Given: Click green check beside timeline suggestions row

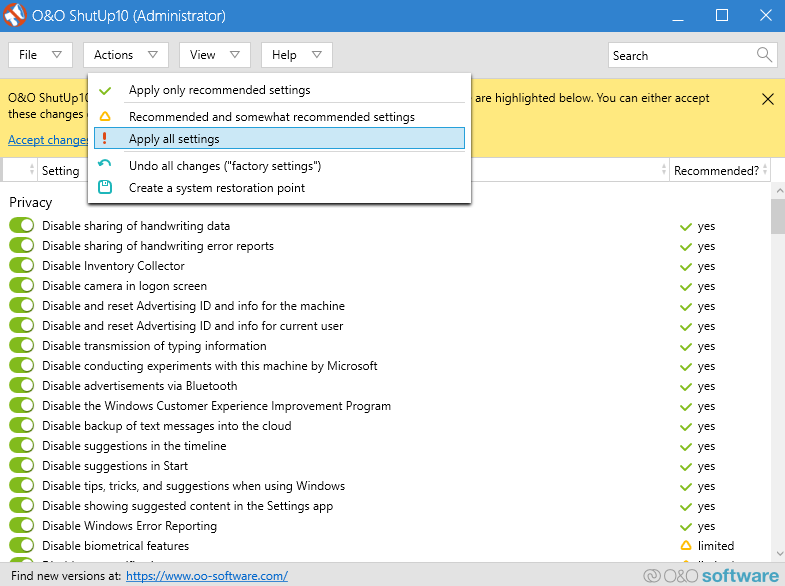Looking at the screenshot, I should click(x=686, y=447).
